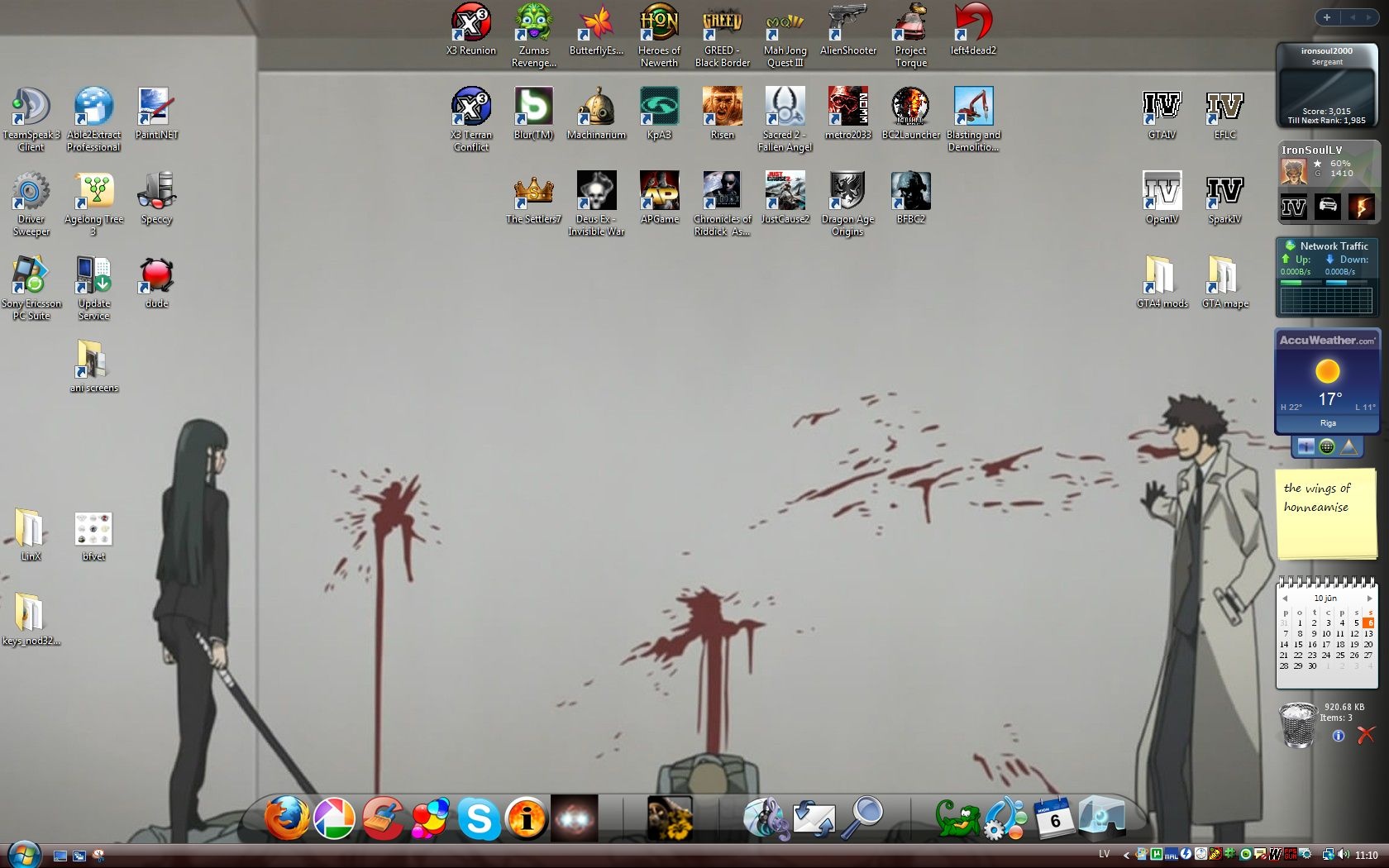Launch Dragon Age Origins shortcut

(847, 204)
